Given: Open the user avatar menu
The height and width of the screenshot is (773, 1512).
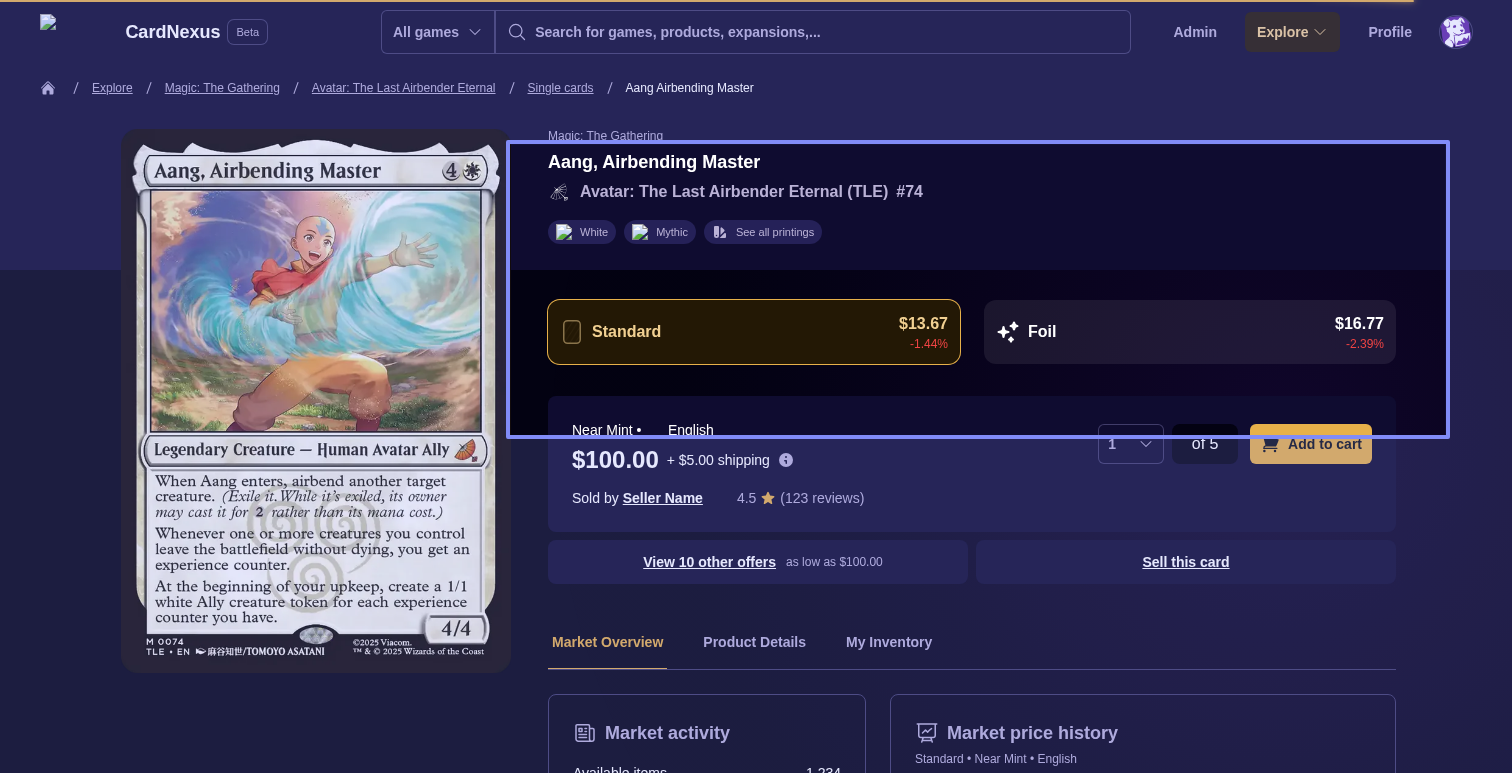Looking at the screenshot, I should pos(1455,32).
